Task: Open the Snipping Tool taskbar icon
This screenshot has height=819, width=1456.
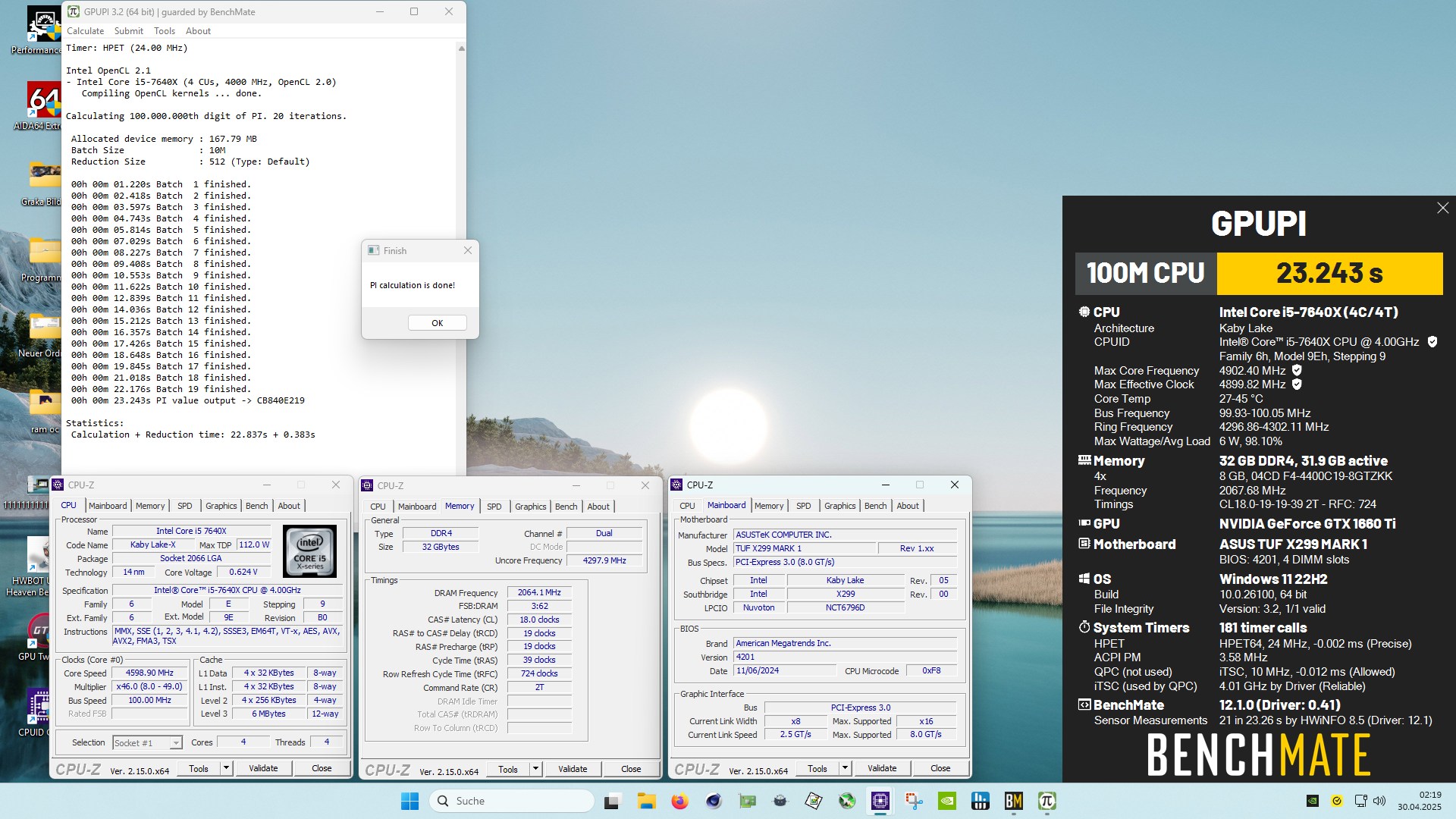Action: 914,801
